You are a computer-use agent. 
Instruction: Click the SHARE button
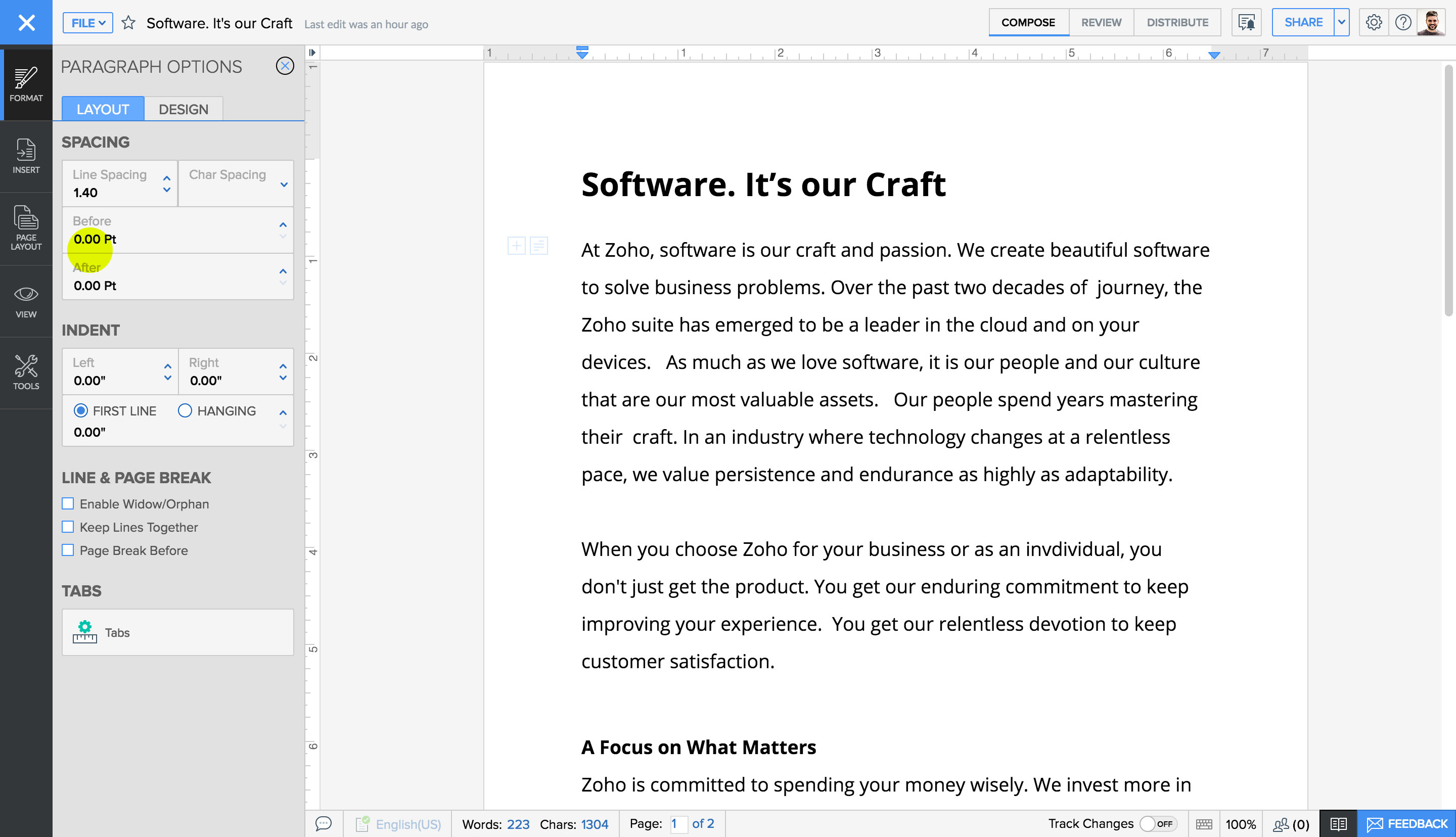[1302, 22]
